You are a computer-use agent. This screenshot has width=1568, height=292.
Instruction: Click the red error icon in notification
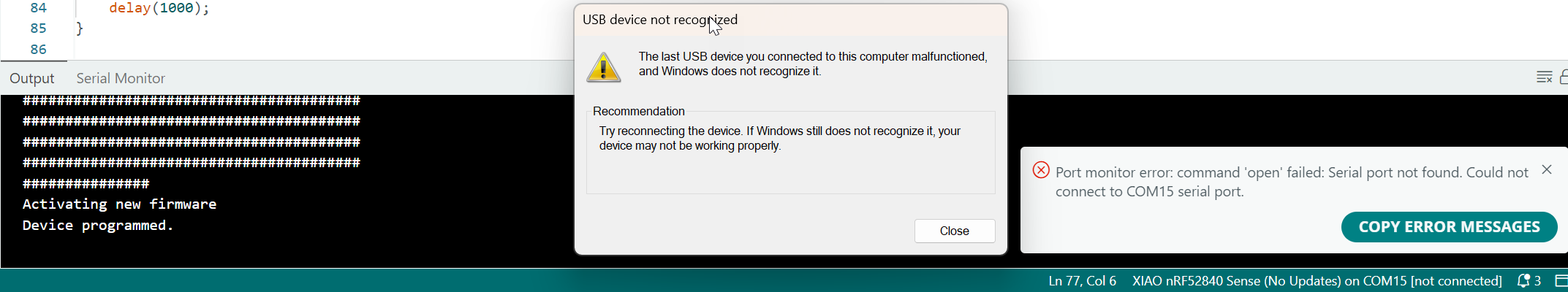coord(1041,170)
